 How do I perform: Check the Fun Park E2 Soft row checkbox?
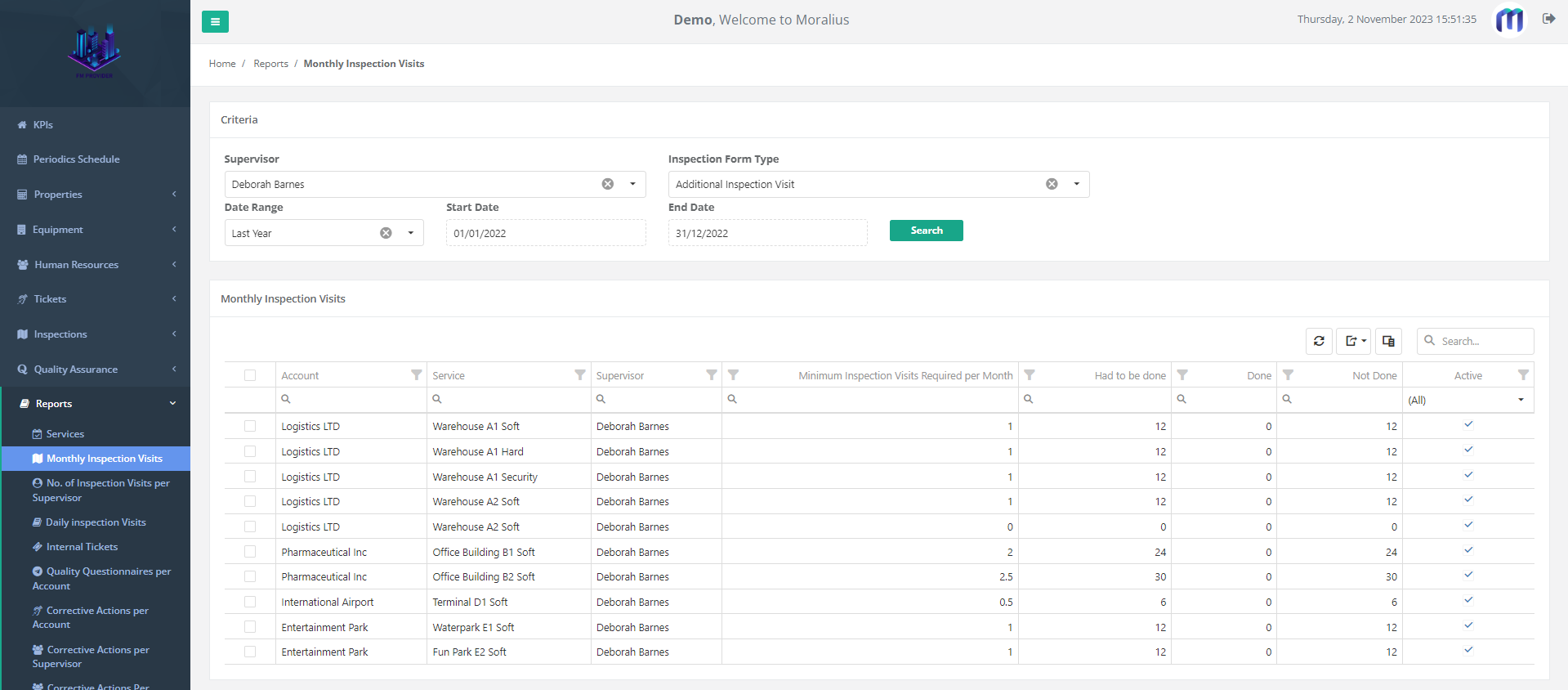(250, 652)
